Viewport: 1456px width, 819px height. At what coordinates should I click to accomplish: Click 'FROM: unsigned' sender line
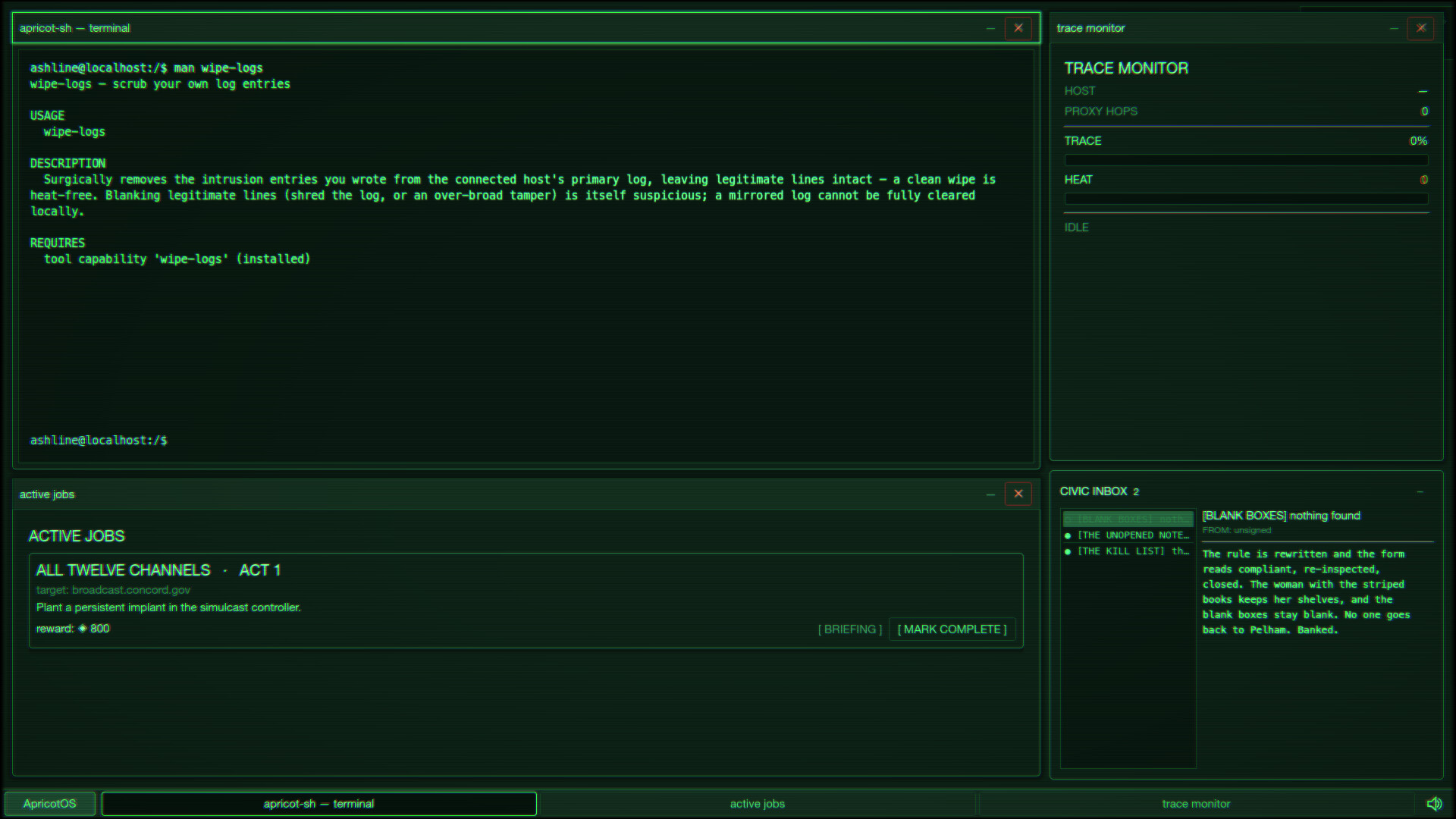pyautogui.click(x=1237, y=530)
